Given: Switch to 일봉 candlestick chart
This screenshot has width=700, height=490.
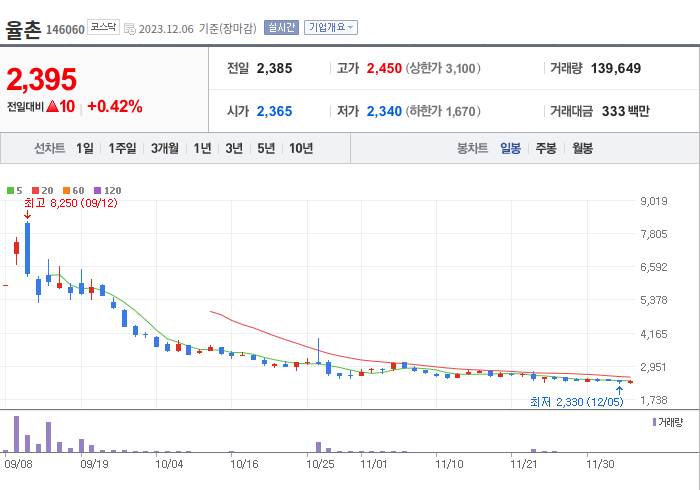Looking at the screenshot, I should point(510,148).
